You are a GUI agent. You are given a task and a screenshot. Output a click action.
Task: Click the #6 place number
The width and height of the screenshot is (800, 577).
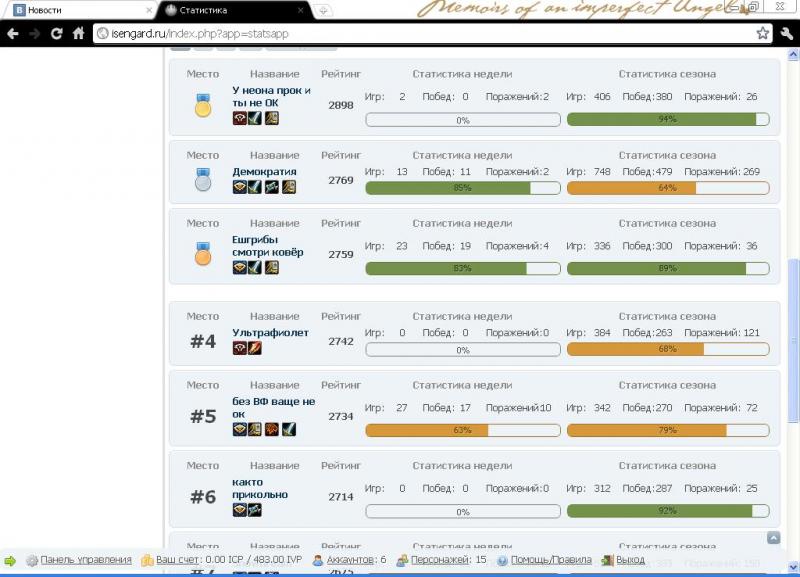203,496
